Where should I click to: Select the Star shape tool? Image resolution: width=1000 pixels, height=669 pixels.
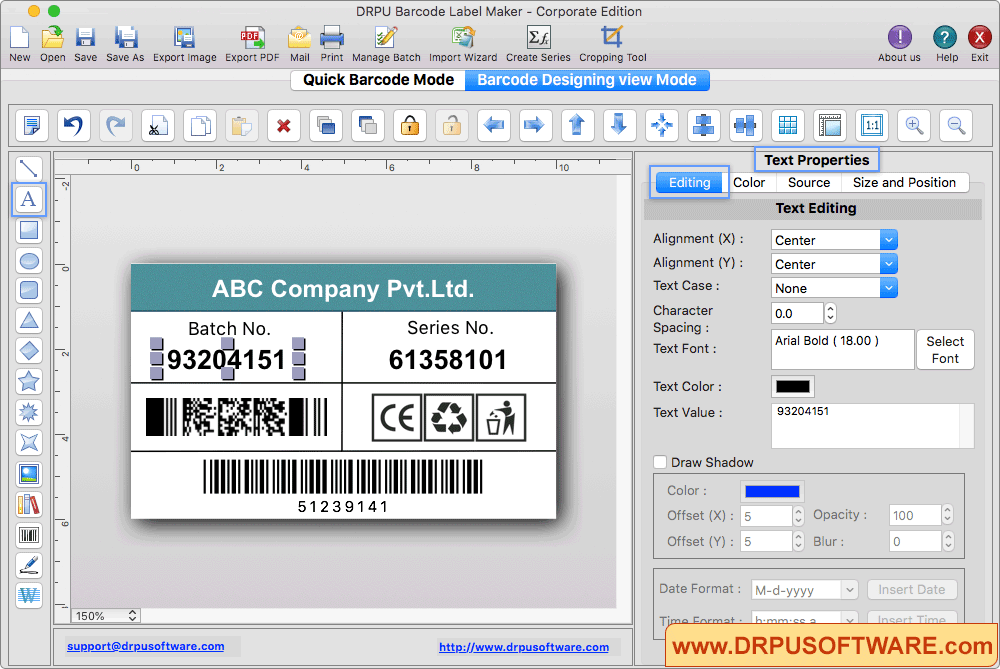point(29,381)
